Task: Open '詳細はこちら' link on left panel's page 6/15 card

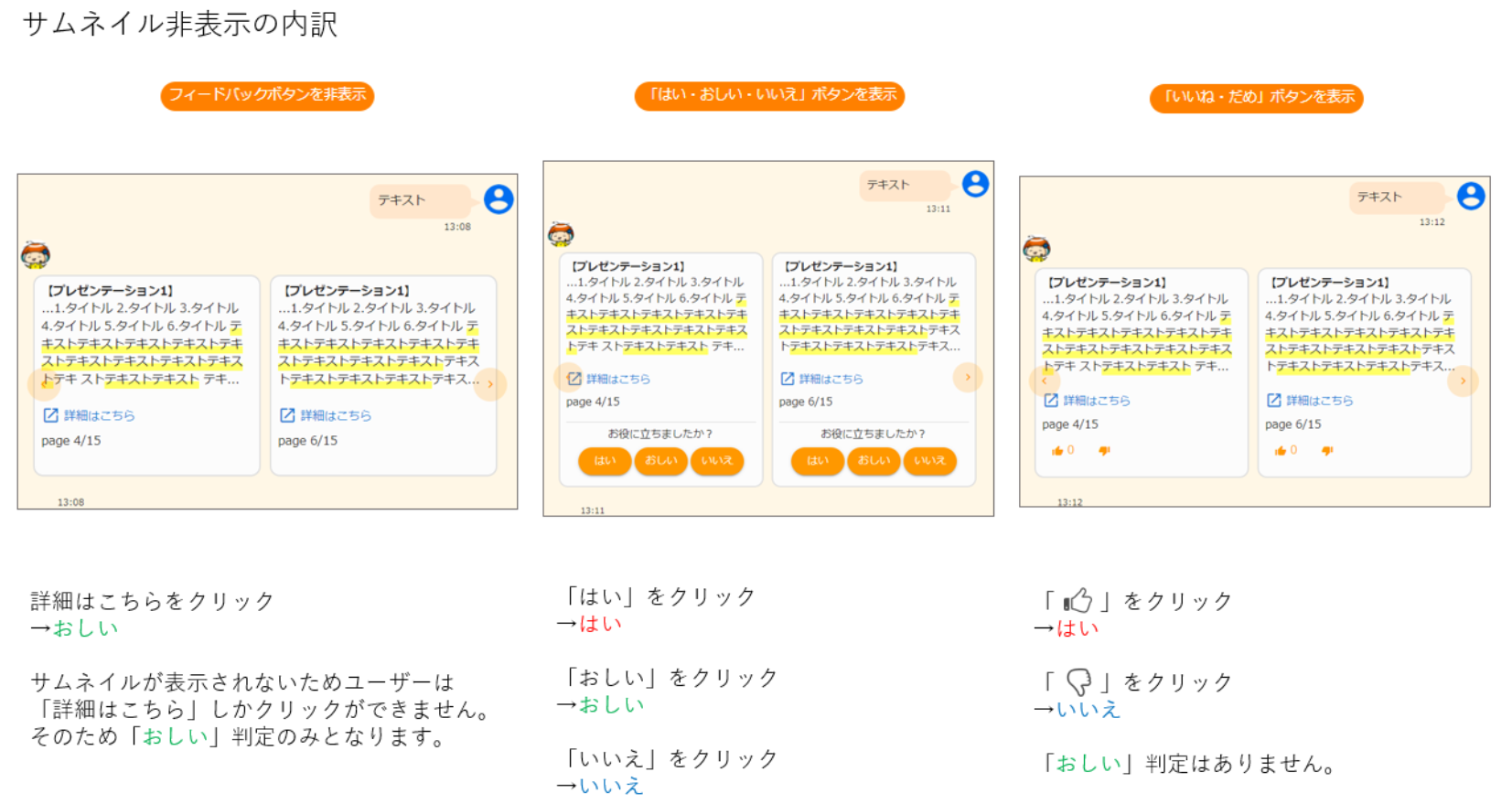Action: click(x=327, y=415)
